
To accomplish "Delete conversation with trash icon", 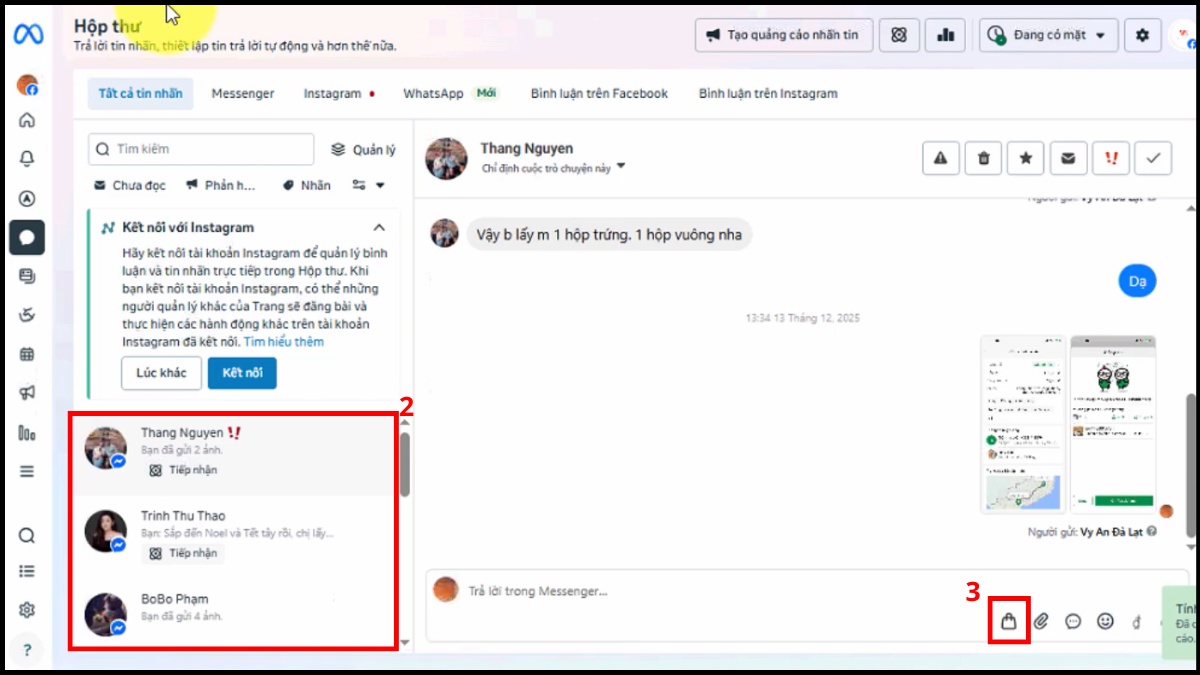I will tap(983, 158).
